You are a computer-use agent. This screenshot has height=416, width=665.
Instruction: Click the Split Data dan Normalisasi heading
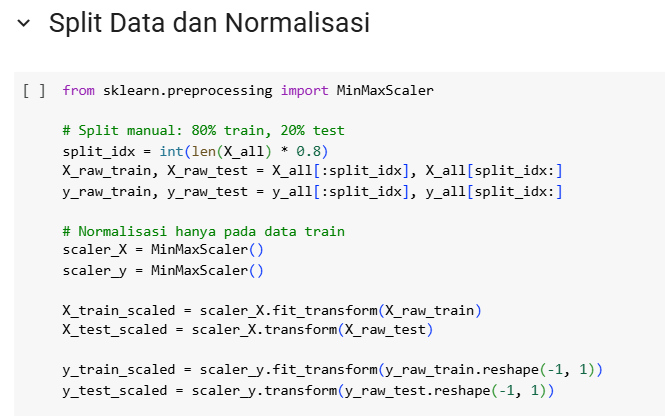pos(209,23)
